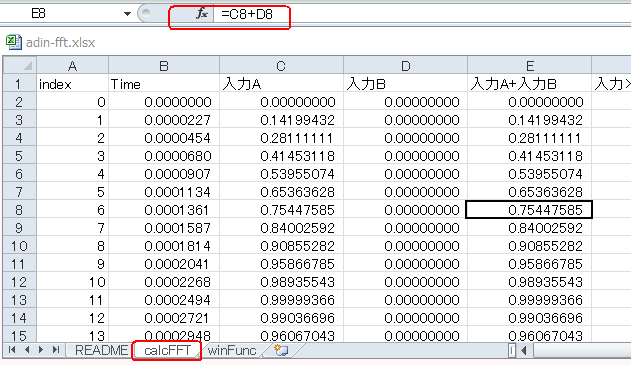Open the Name Box dropdown arrow
This screenshot has width=631, height=365.
click(127, 14)
